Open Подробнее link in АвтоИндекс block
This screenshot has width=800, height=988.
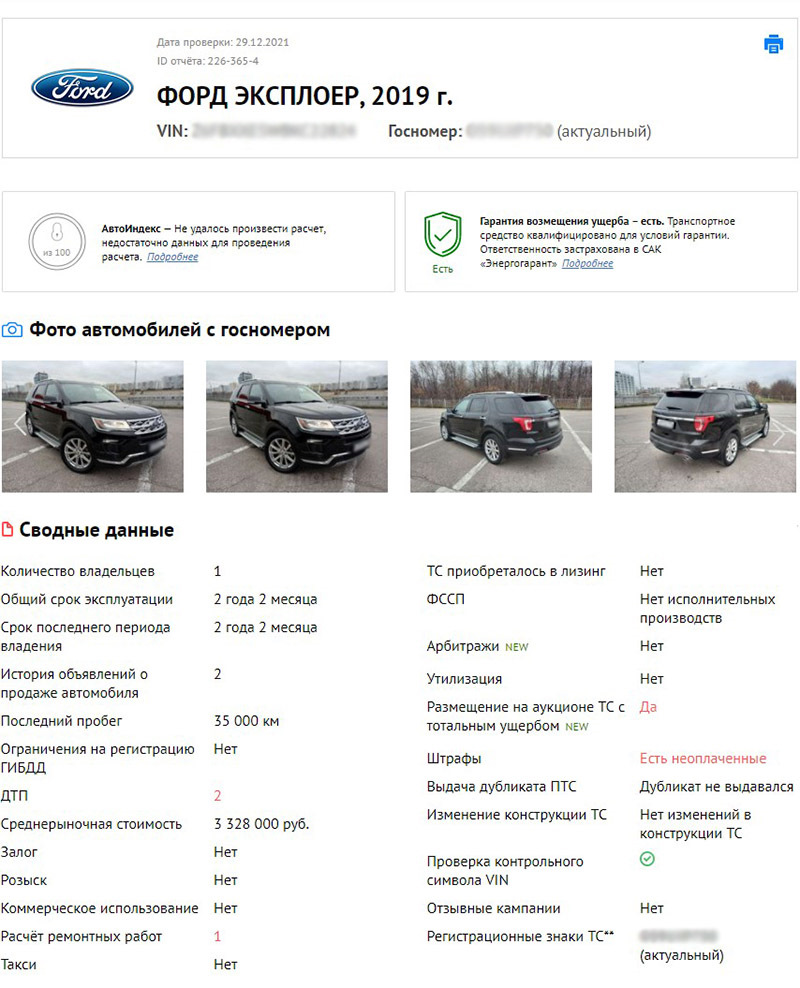172,256
